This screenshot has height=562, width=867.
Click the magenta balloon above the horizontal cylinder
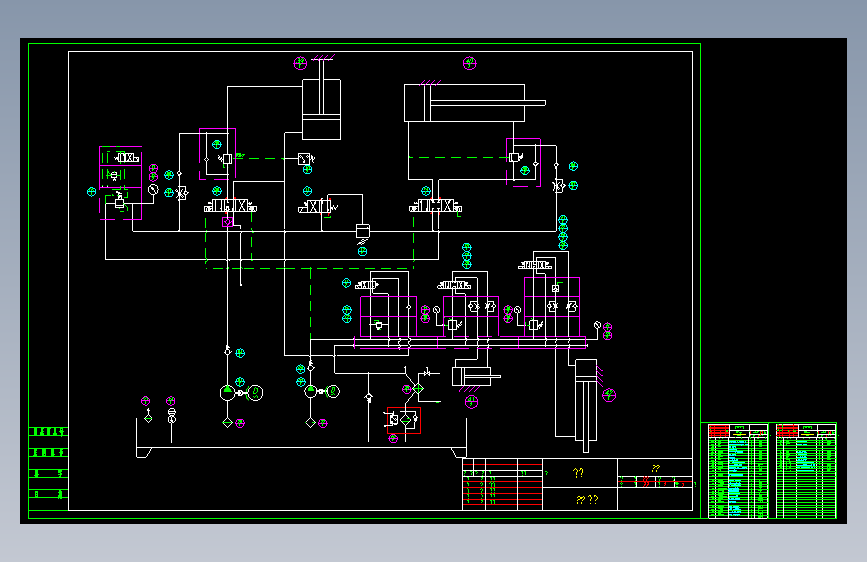pyautogui.click(x=469, y=63)
